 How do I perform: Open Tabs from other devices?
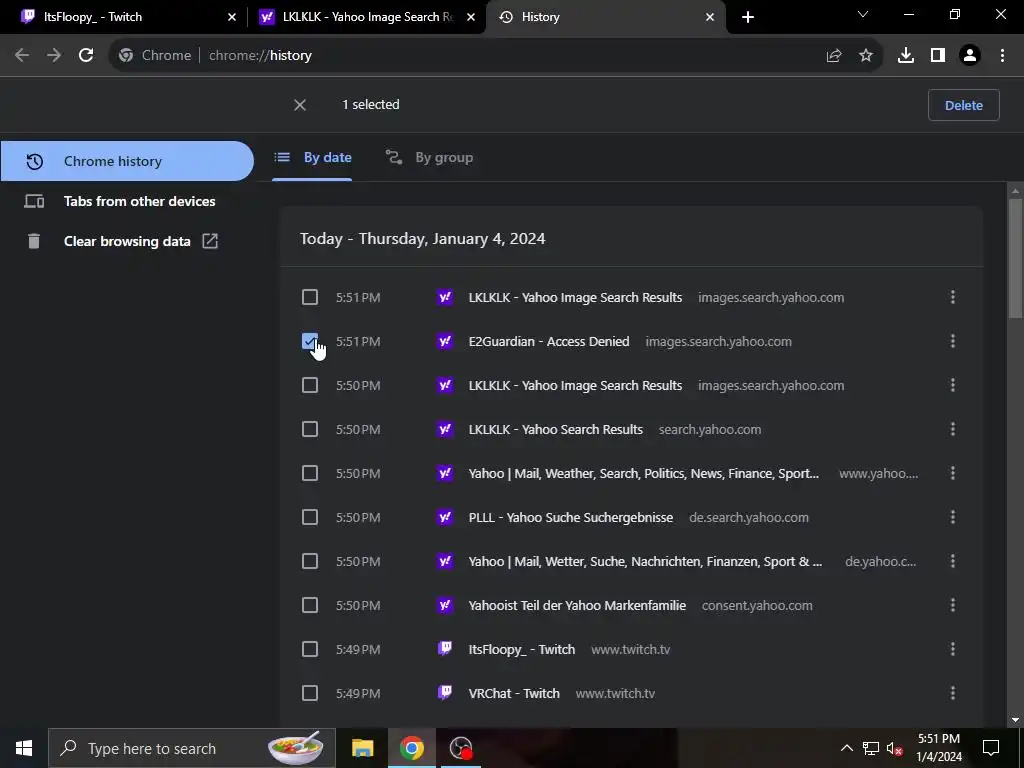click(x=127, y=201)
